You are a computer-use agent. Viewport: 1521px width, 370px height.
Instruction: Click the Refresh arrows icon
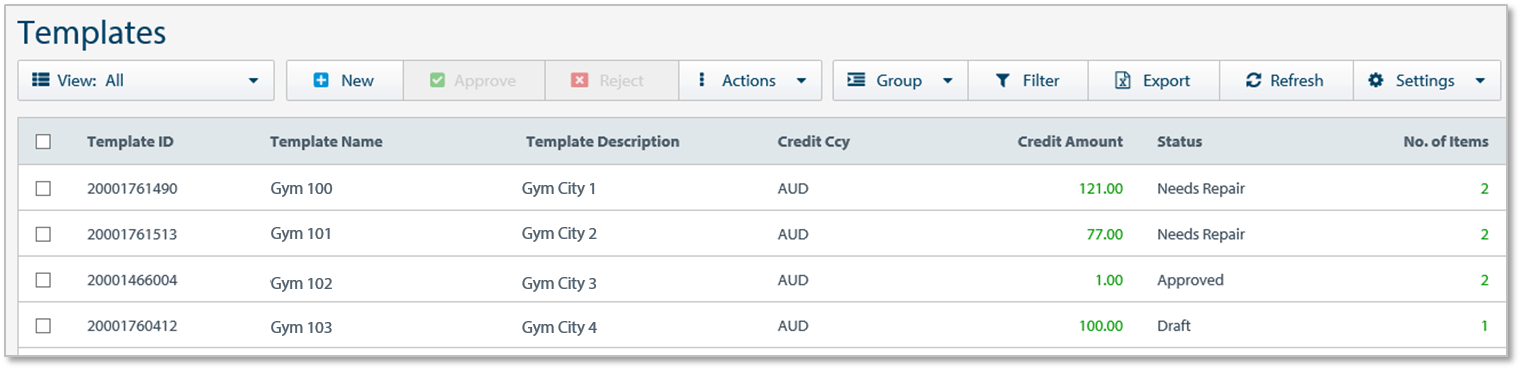[1253, 81]
